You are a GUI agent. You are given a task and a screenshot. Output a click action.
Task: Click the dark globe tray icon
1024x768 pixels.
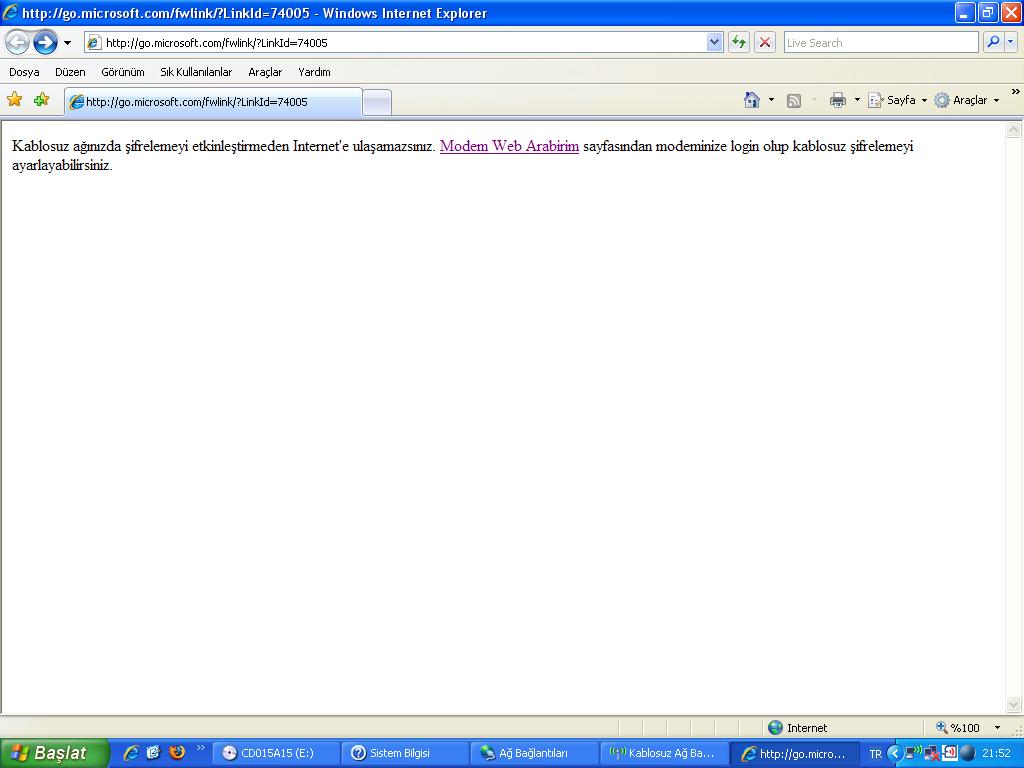tap(967, 753)
